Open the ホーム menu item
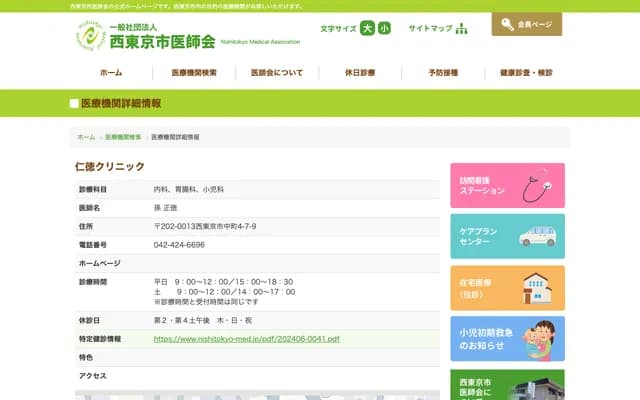The height and width of the screenshot is (400, 640). (111, 73)
